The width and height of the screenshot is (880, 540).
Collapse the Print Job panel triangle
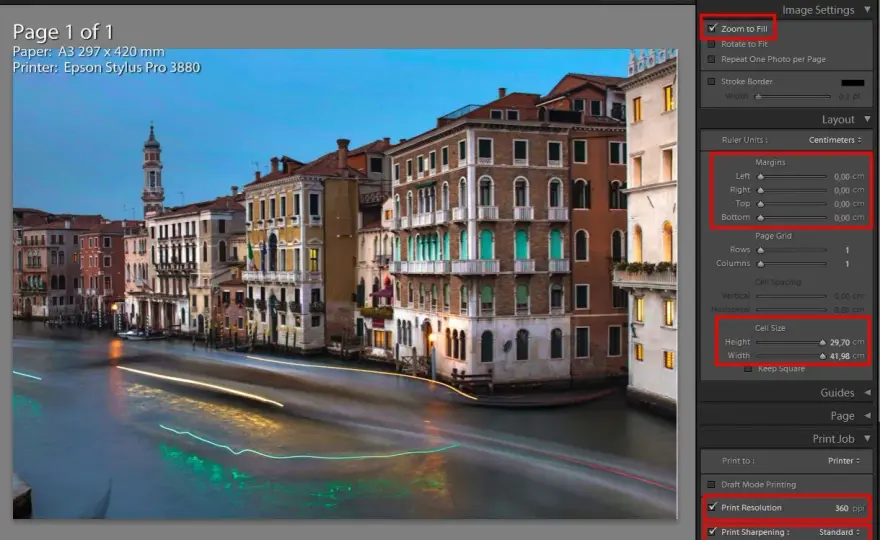pyautogui.click(x=867, y=438)
